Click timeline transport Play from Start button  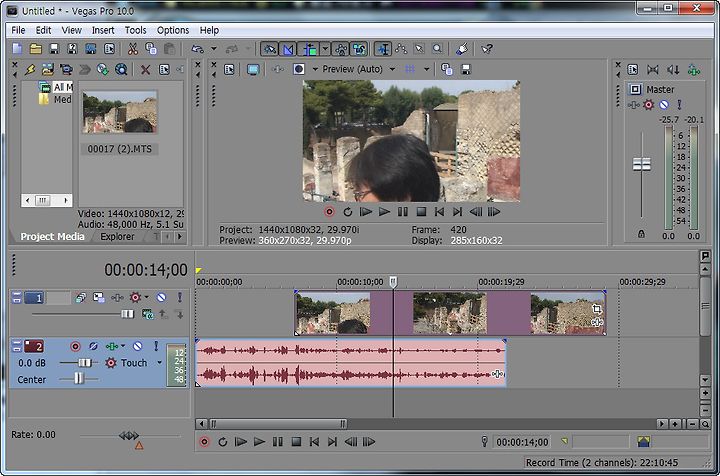tap(241, 442)
